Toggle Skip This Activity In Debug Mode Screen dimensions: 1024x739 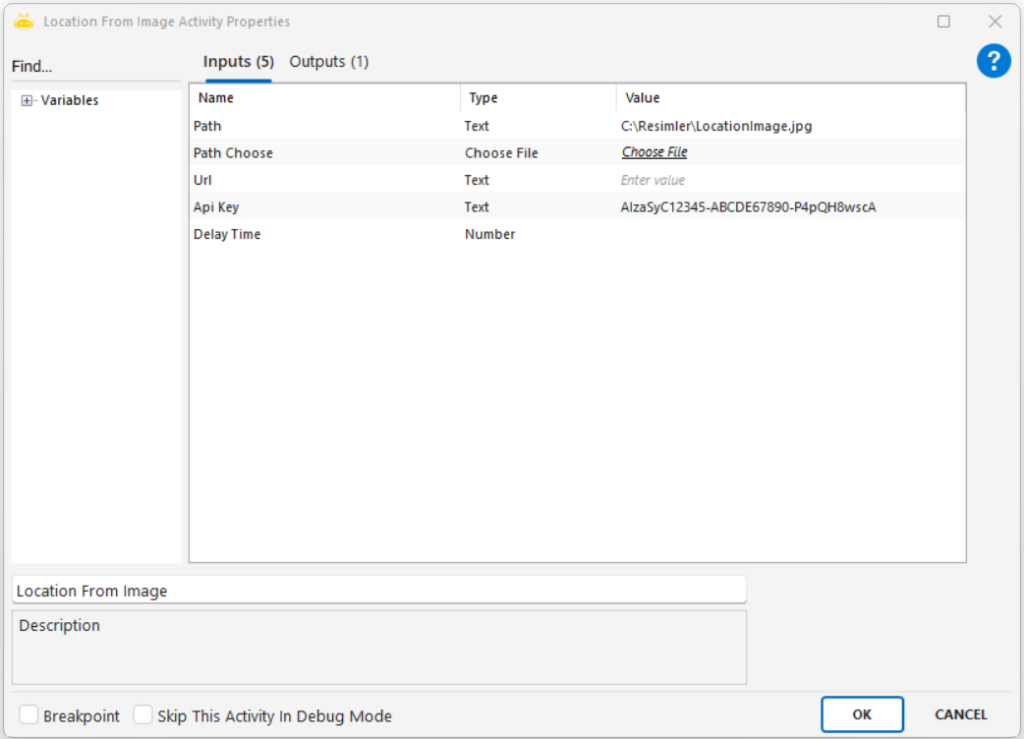tap(144, 715)
